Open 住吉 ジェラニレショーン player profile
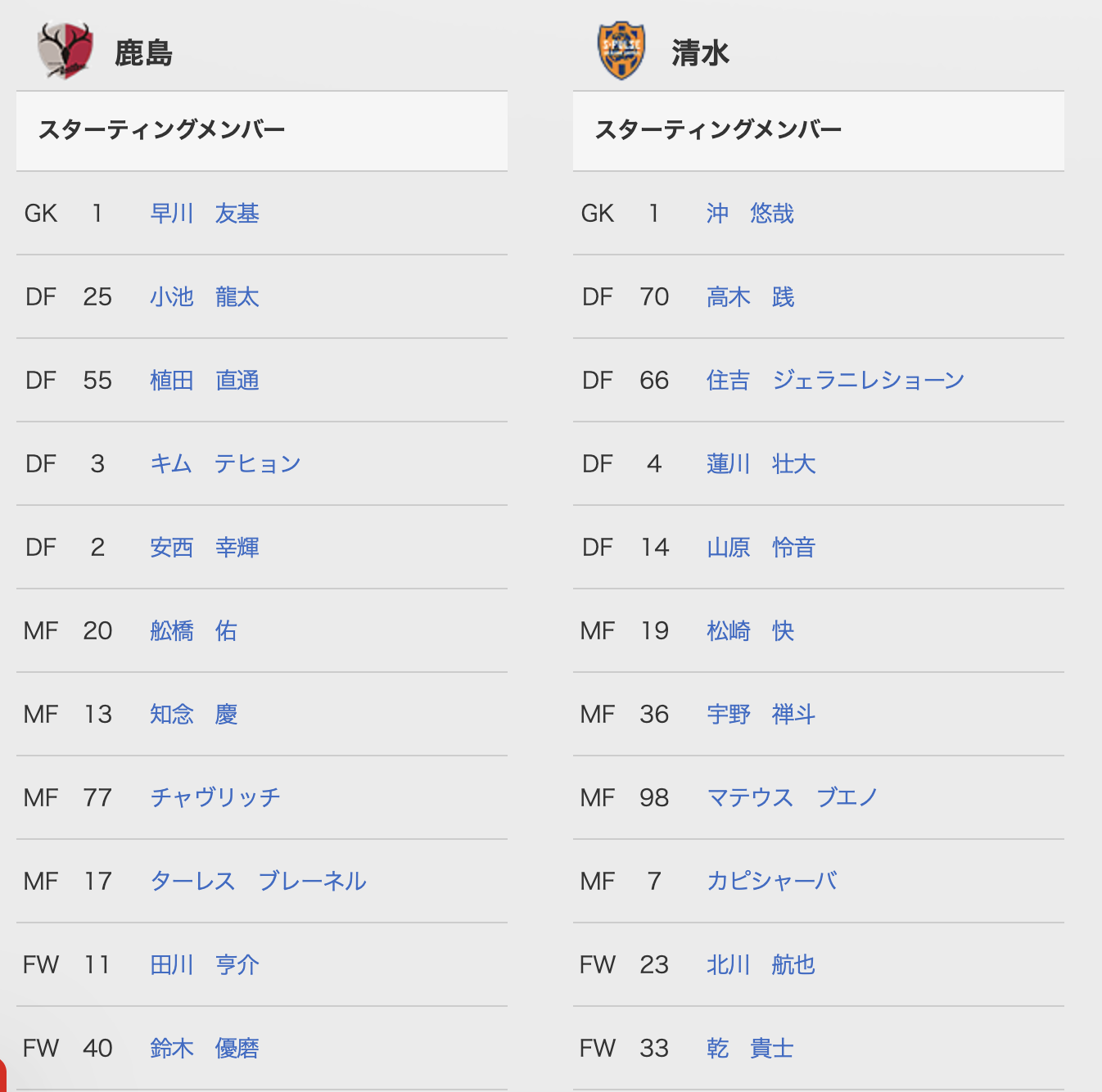1102x1092 pixels. click(835, 381)
